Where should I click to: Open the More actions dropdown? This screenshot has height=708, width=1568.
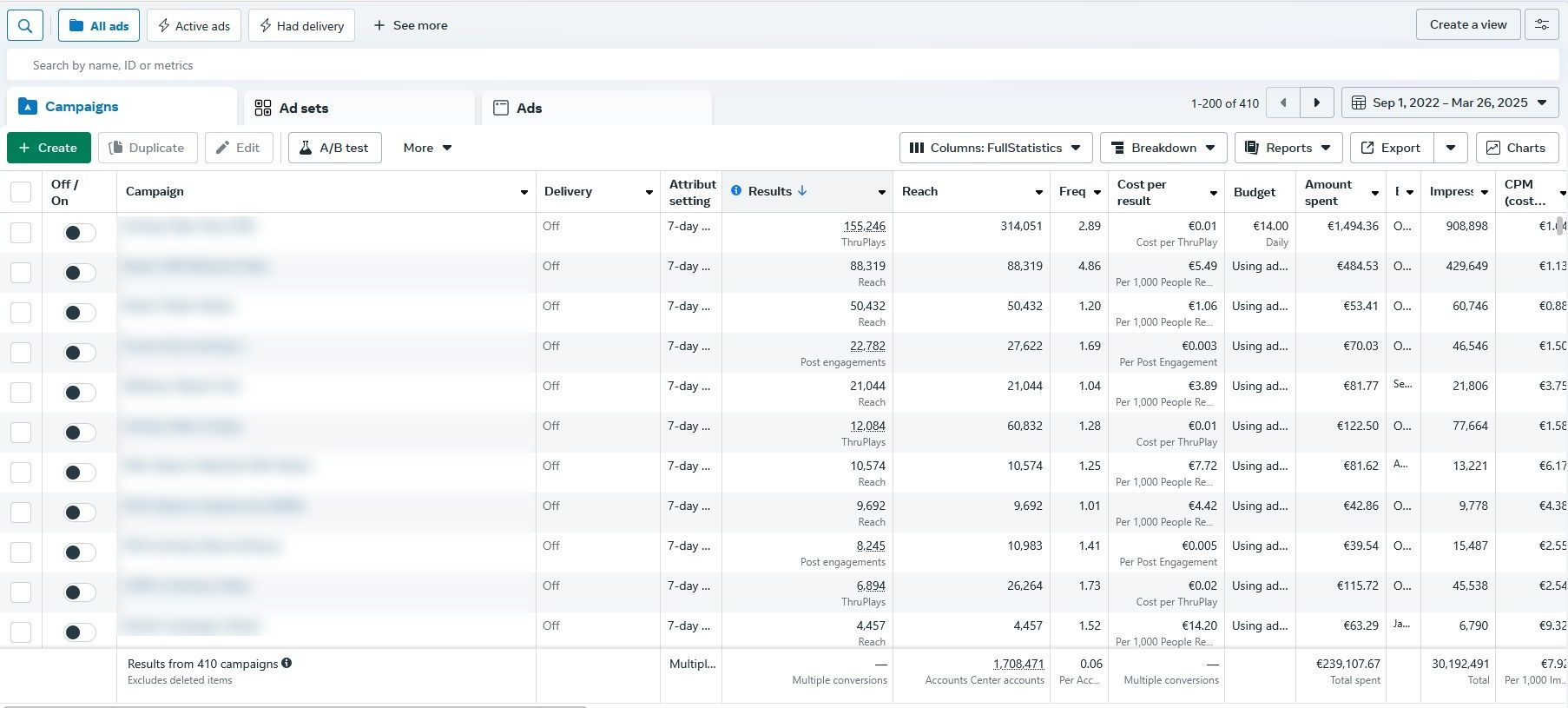tap(427, 148)
